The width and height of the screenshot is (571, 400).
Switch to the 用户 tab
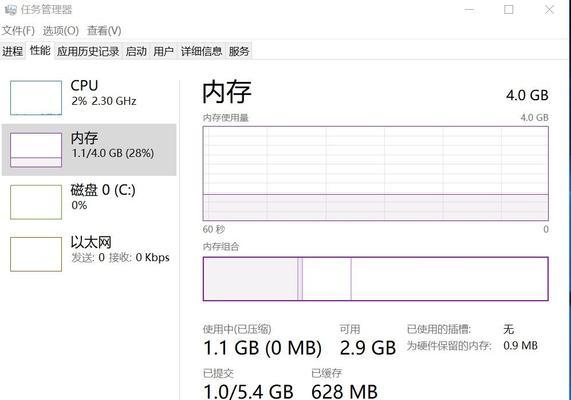(163, 51)
